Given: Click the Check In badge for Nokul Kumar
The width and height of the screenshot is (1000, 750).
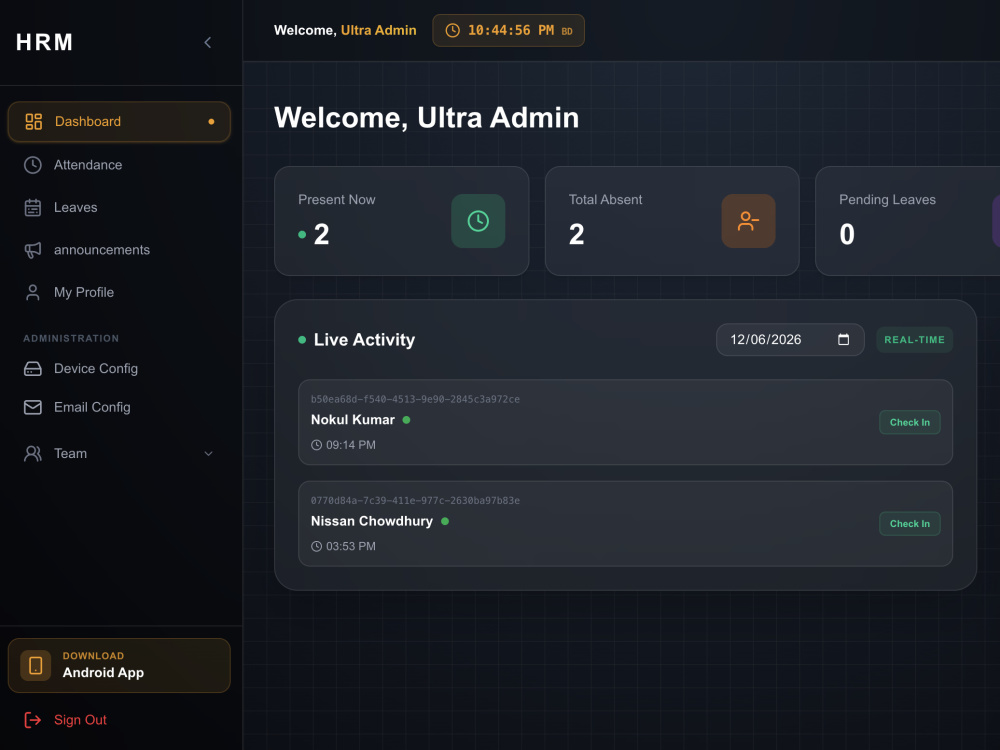Looking at the screenshot, I should (x=909, y=422).
